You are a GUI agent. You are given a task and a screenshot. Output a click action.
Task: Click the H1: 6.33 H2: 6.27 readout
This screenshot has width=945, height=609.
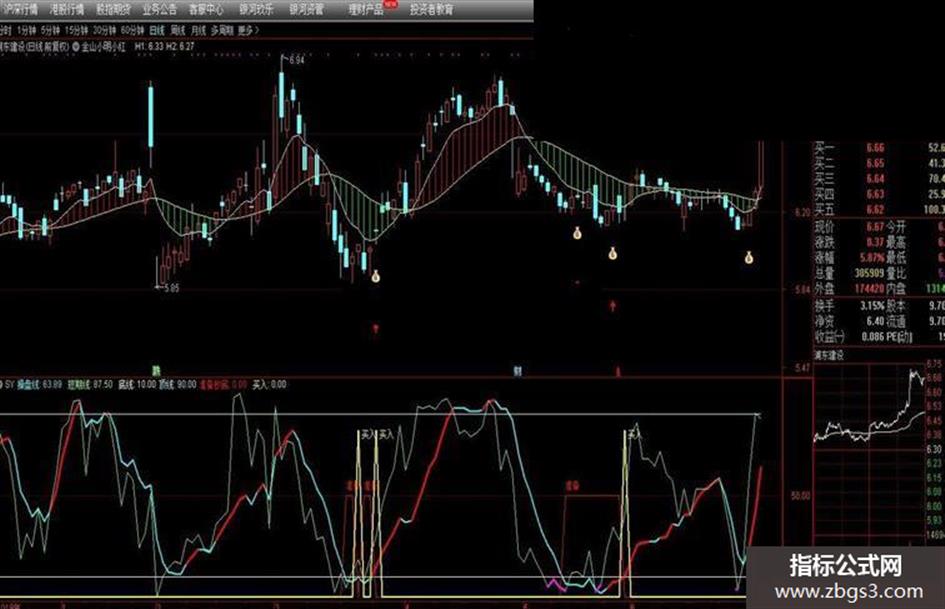tap(165, 46)
